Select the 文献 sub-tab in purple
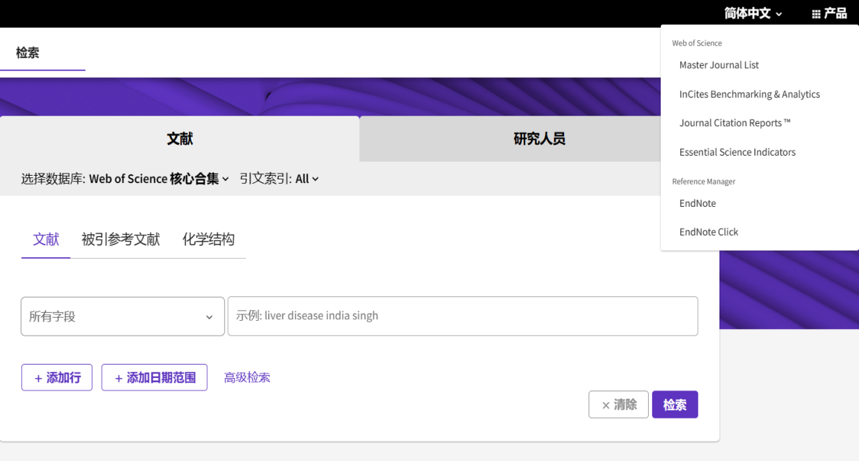Image resolution: width=859 pixels, height=461 pixels. pos(46,240)
